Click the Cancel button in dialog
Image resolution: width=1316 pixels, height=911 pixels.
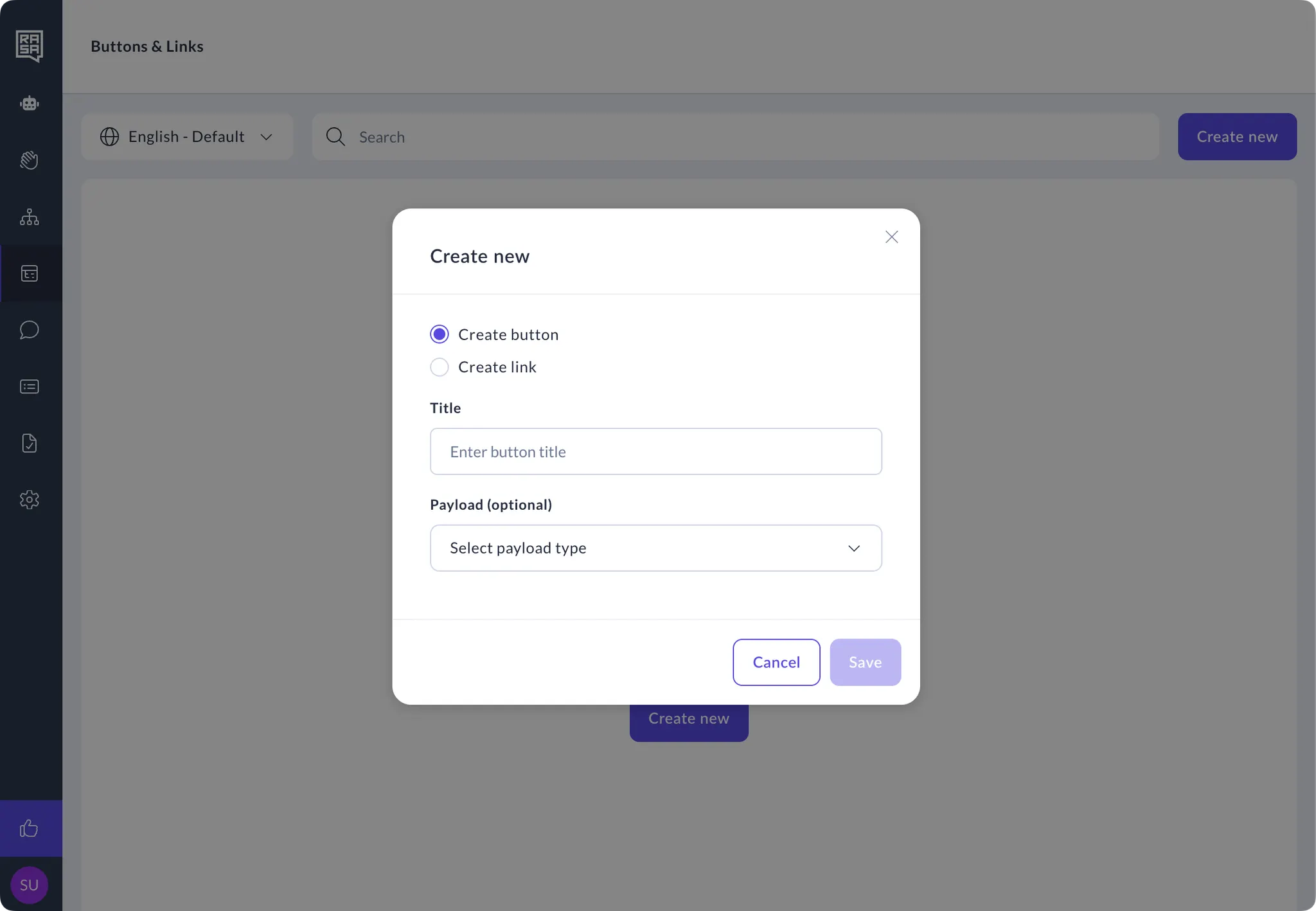[776, 662]
